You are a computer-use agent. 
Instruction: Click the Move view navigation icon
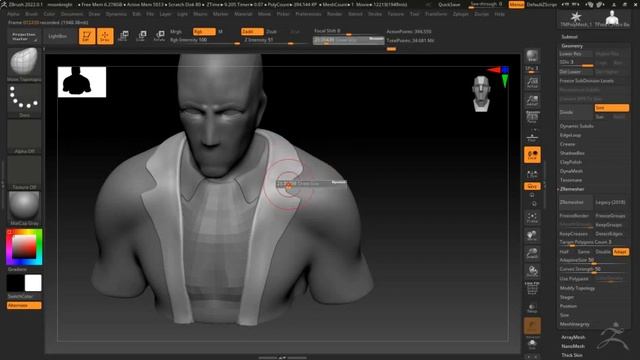click(532, 236)
